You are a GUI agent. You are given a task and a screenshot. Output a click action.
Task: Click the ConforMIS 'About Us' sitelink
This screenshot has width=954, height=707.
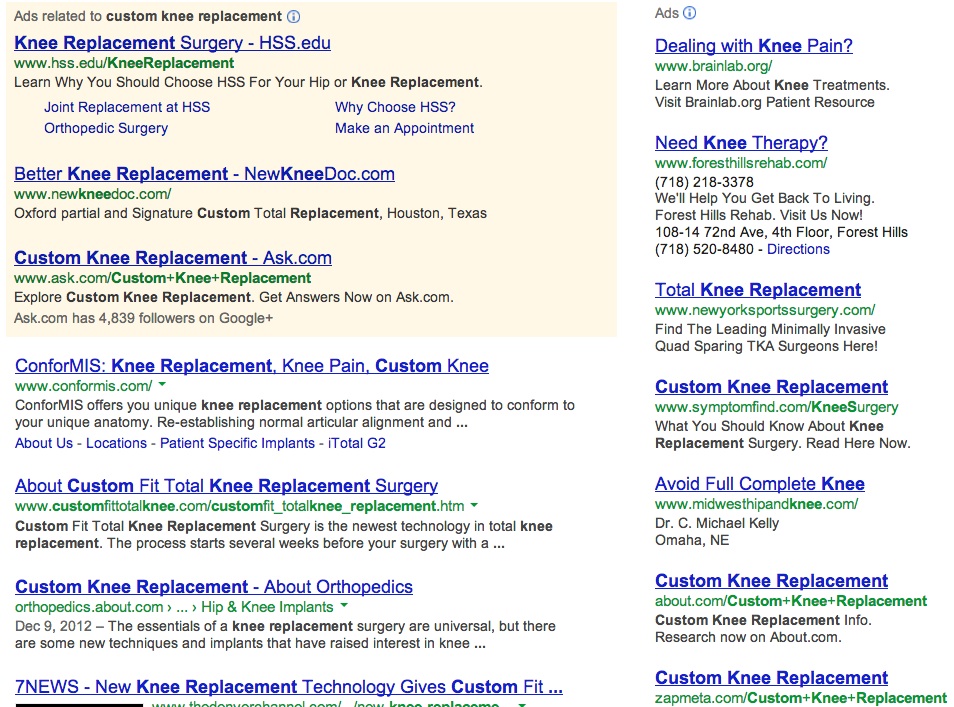(44, 443)
